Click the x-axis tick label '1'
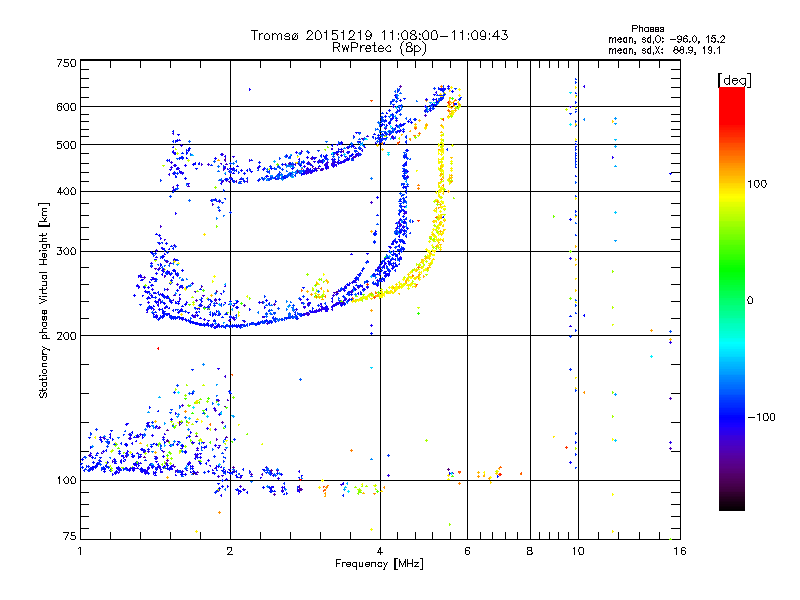This screenshot has width=800, height=600. pos(81,551)
